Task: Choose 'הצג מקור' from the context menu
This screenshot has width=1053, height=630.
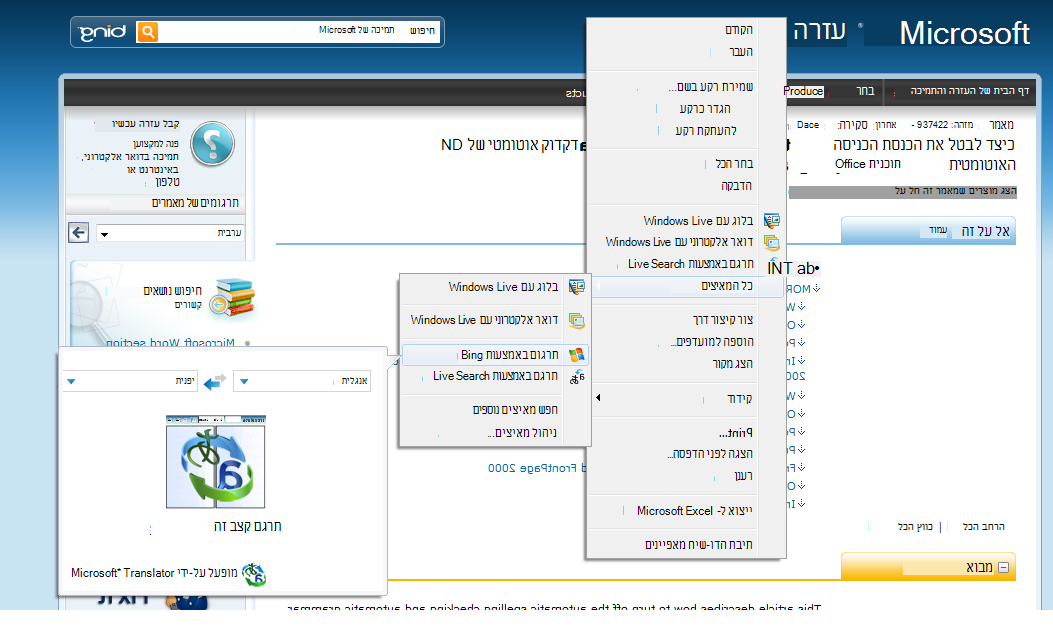Action: click(x=736, y=363)
